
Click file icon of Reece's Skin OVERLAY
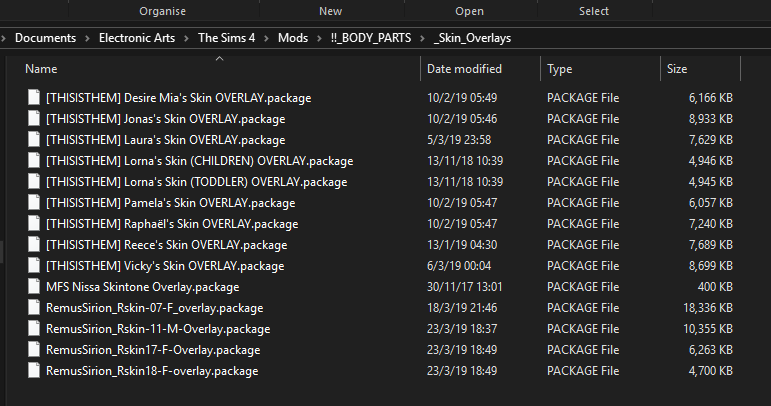34,245
